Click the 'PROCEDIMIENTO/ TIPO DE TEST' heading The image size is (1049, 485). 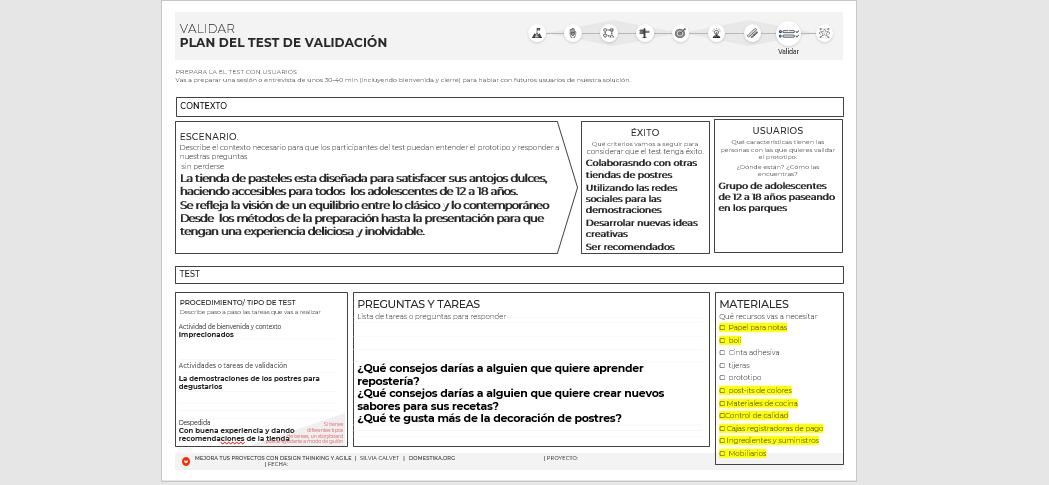(237, 303)
